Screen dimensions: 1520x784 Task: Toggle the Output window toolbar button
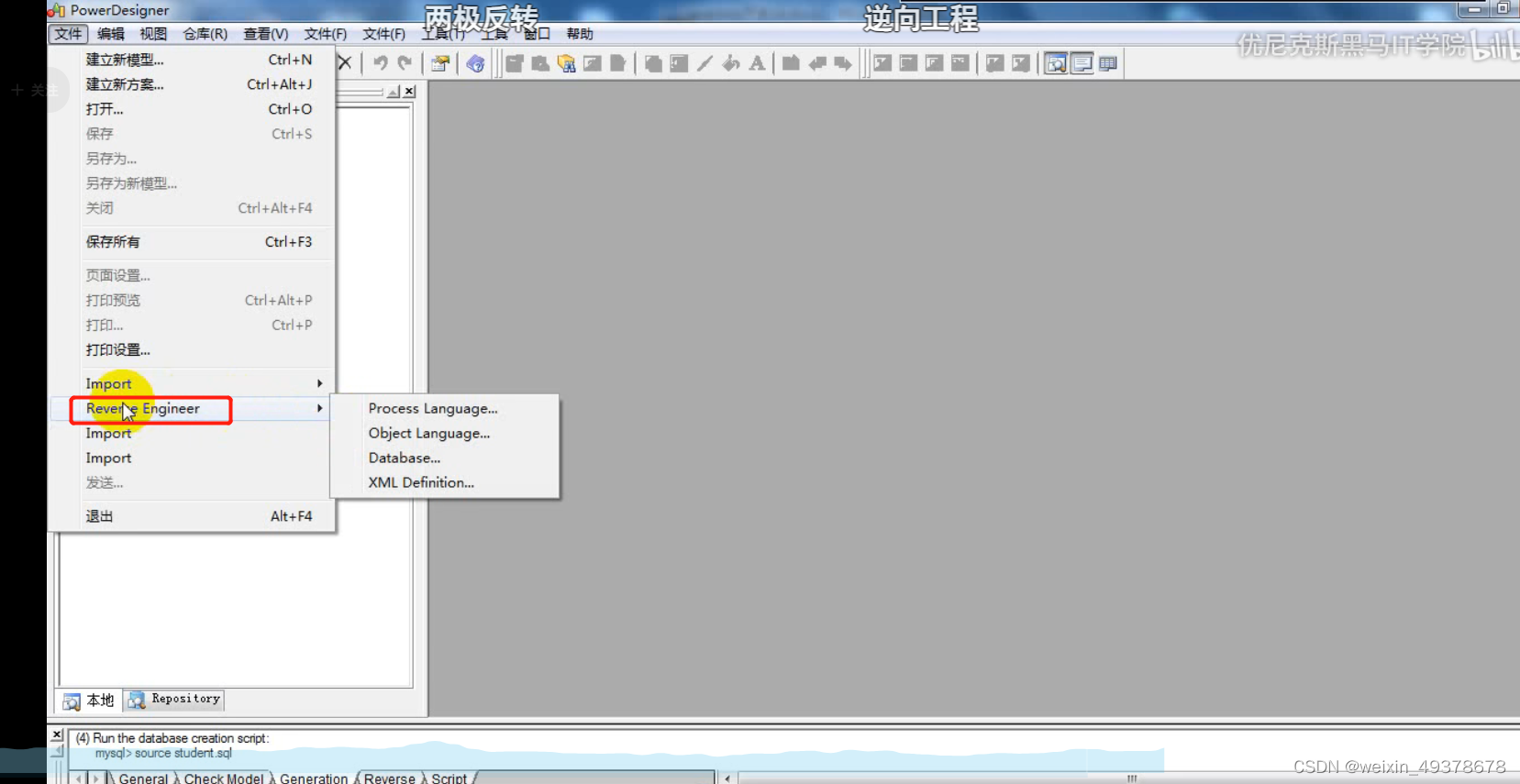[1082, 63]
